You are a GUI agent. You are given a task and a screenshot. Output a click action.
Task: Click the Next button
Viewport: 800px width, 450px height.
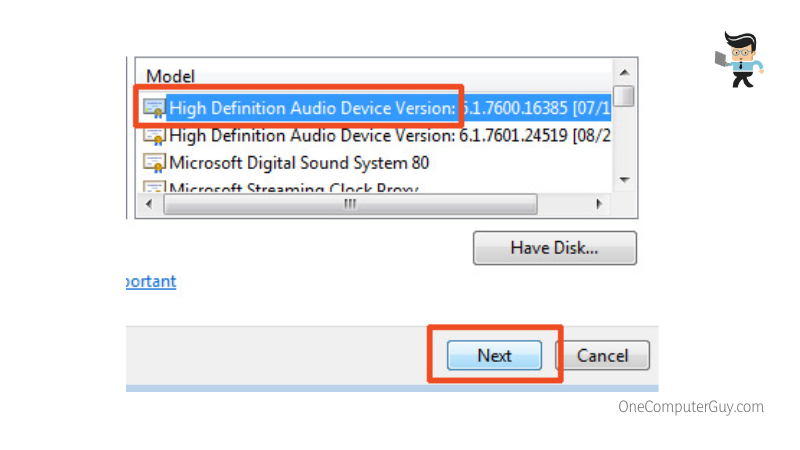(x=494, y=356)
